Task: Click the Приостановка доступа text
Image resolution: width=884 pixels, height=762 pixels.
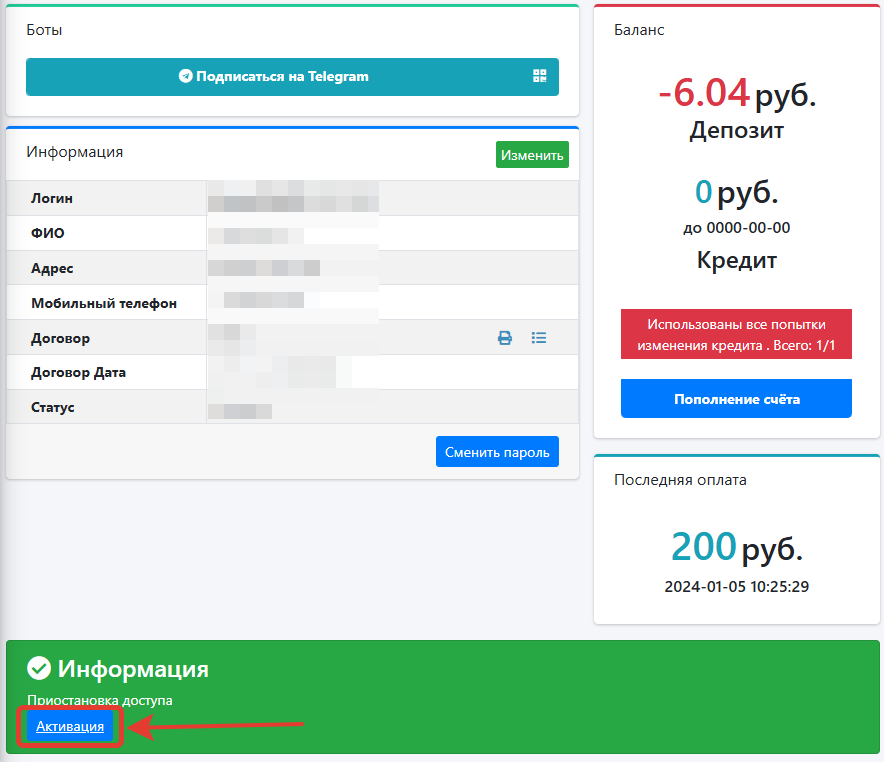Action: (100, 700)
